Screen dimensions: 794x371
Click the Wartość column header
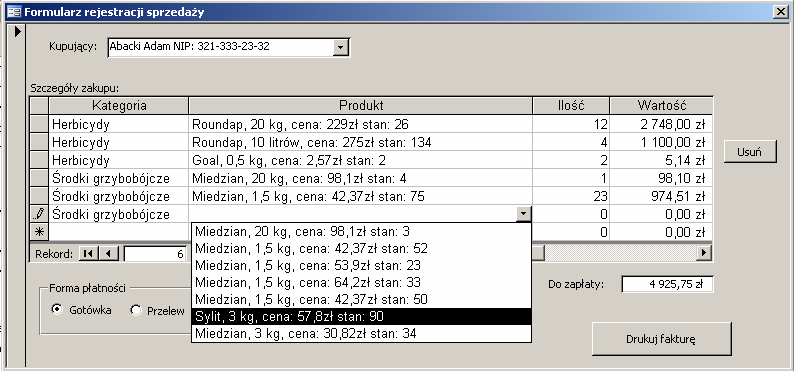(661, 105)
